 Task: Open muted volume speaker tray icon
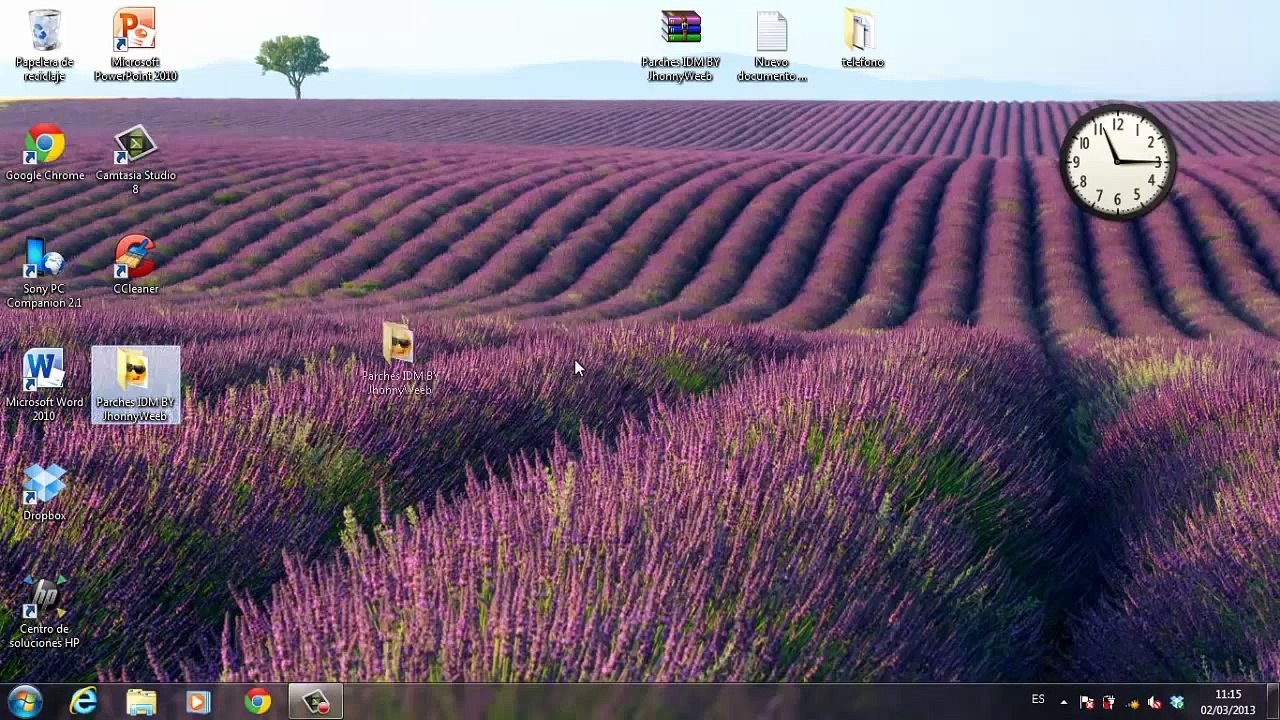(x=1154, y=702)
